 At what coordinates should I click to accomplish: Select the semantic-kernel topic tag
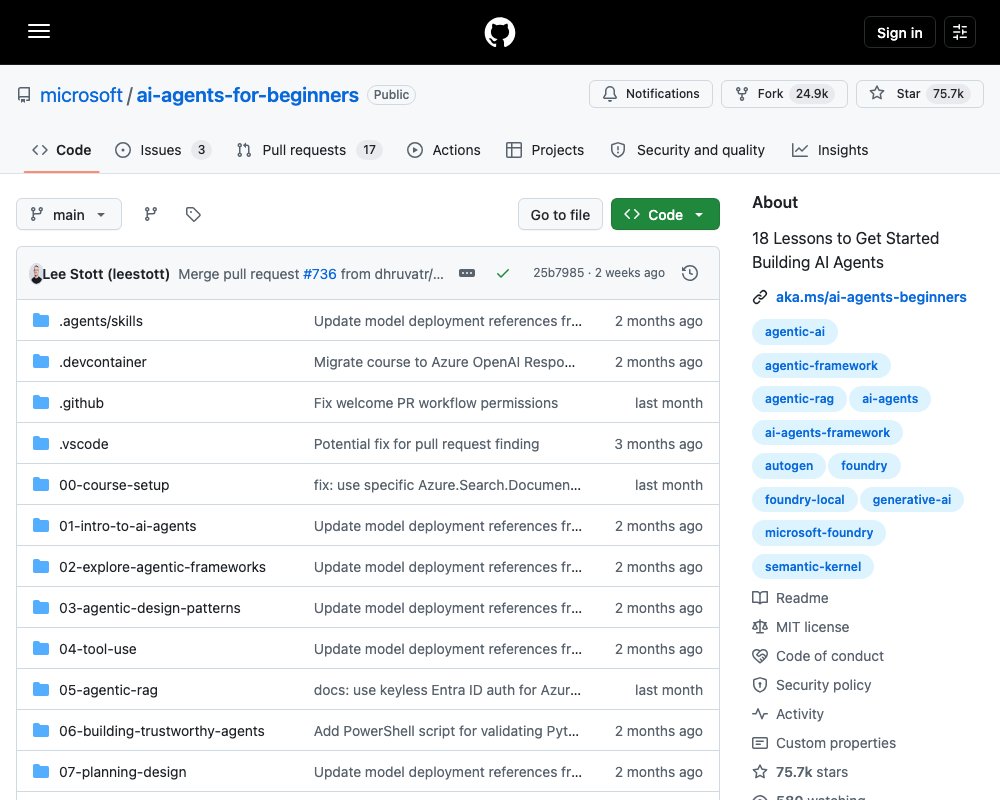812,567
